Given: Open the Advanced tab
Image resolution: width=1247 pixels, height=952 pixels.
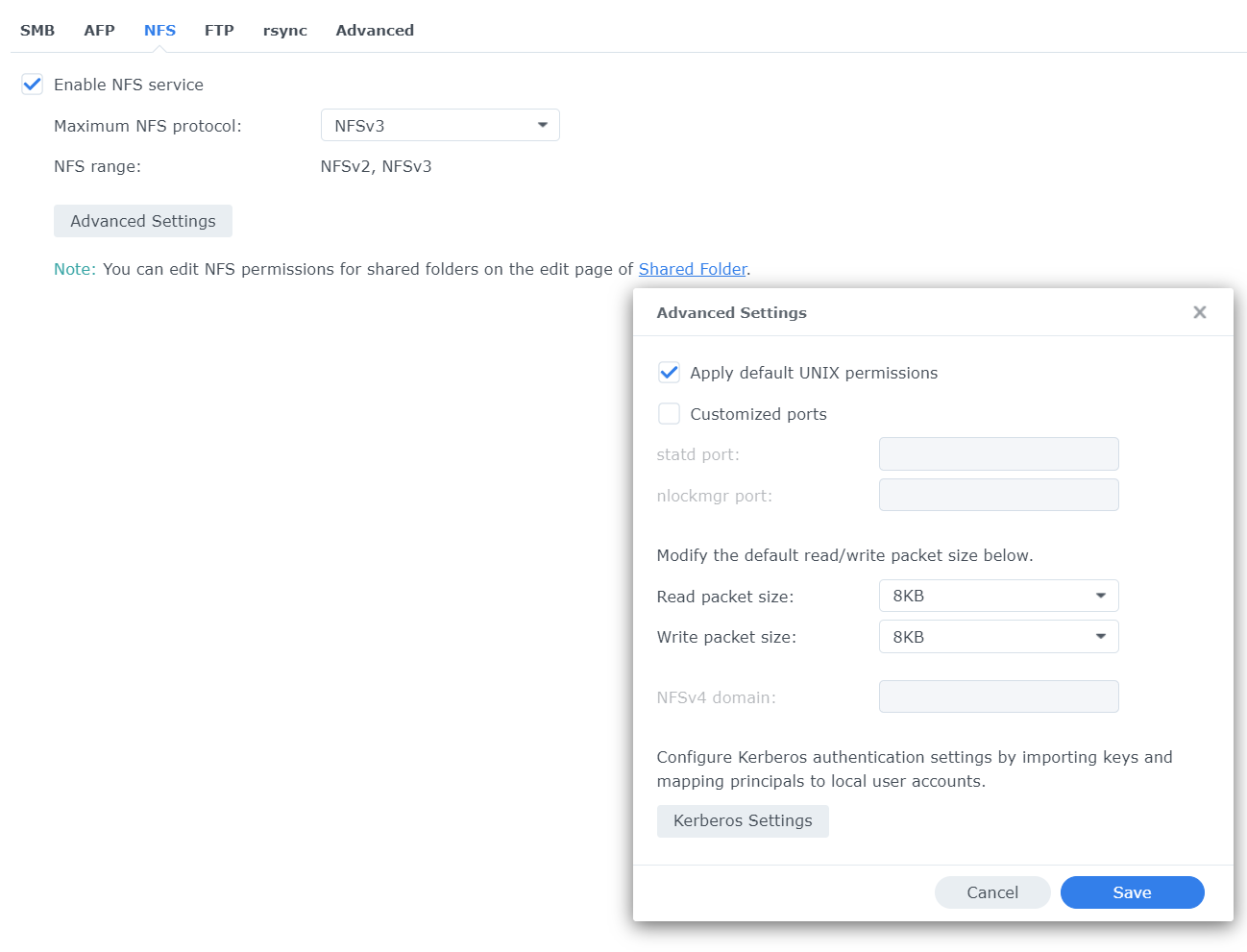Looking at the screenshot, I should click(x=375, y=31).
